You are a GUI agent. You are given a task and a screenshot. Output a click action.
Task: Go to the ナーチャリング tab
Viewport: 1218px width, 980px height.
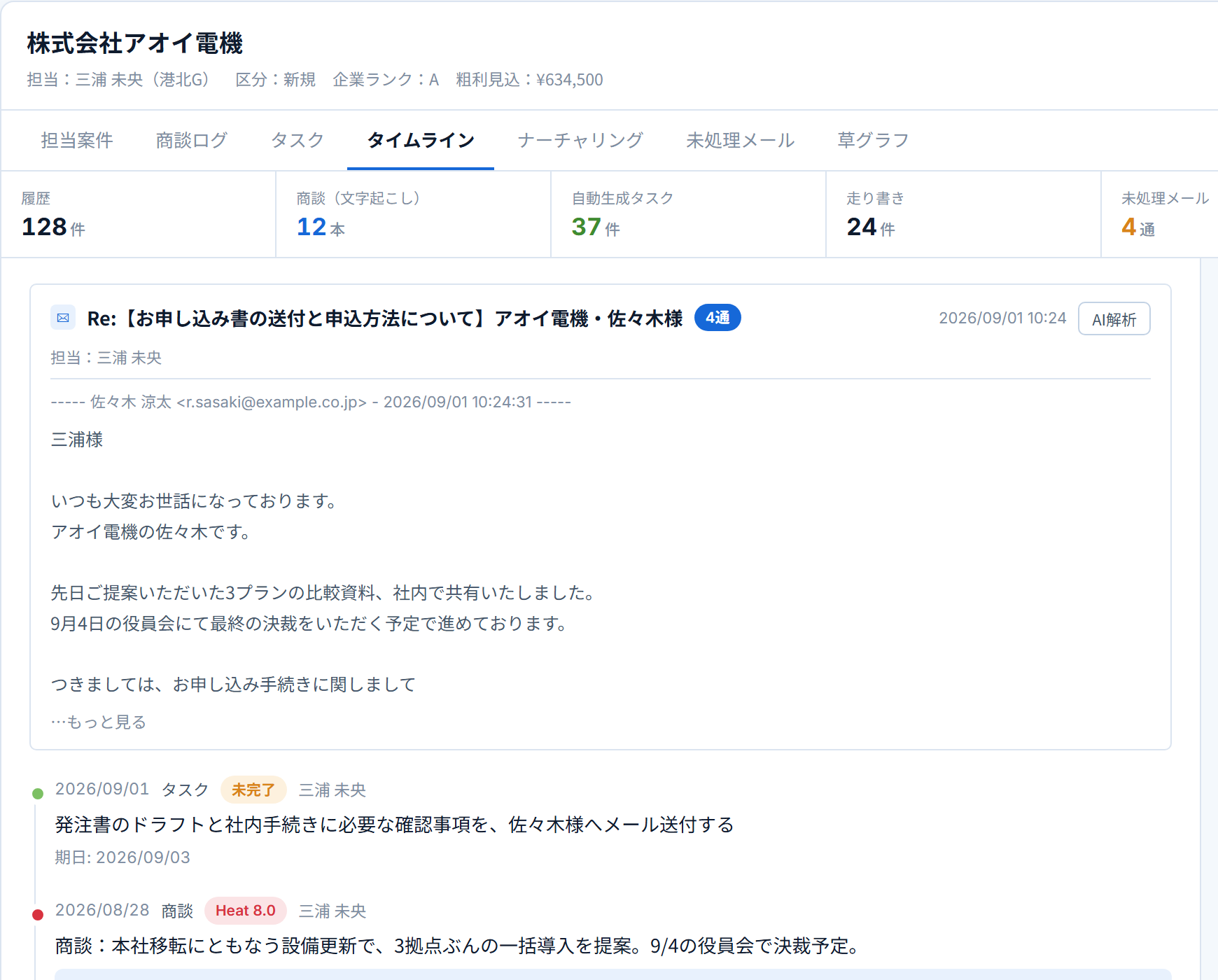pos(580,141)
